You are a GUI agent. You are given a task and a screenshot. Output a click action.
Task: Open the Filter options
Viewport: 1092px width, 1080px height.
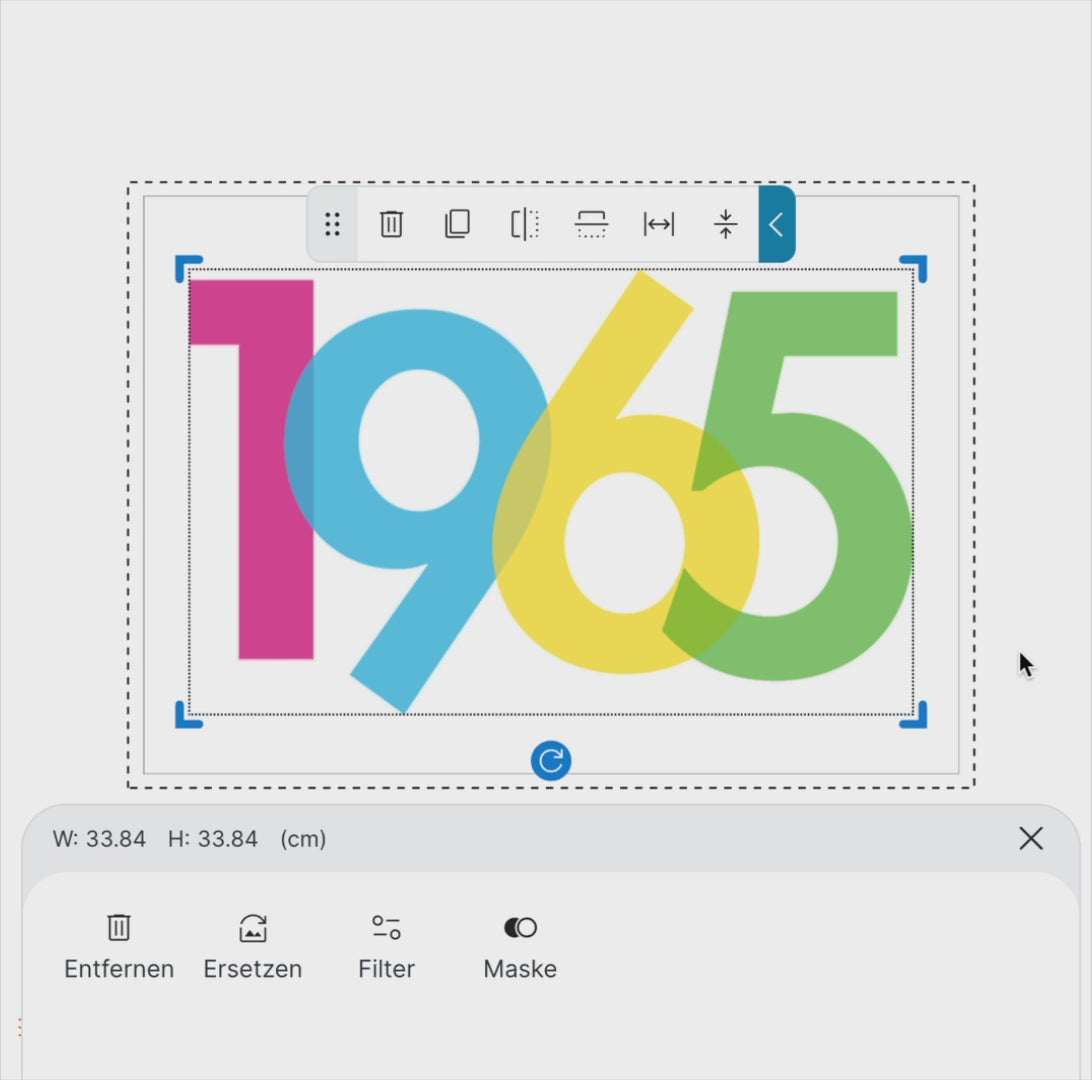(386, 946)
